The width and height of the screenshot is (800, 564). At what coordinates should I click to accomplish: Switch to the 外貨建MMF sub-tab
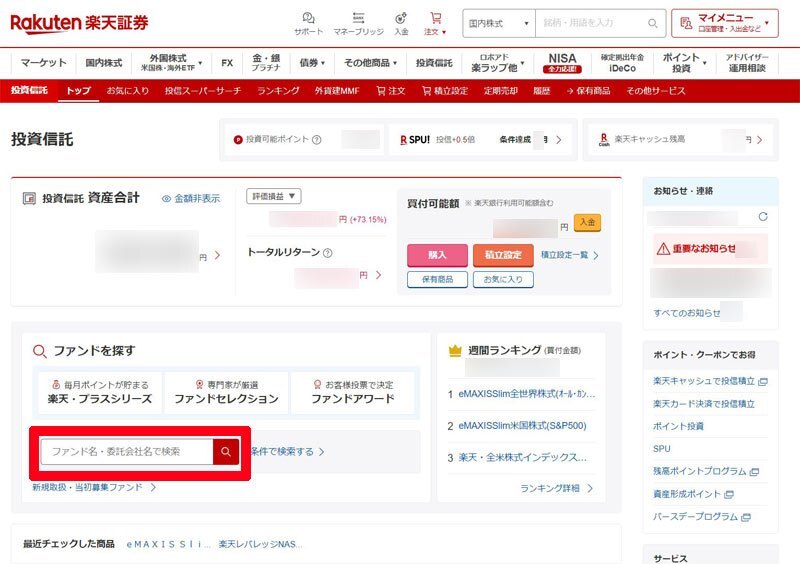click(x=337, y=91)
